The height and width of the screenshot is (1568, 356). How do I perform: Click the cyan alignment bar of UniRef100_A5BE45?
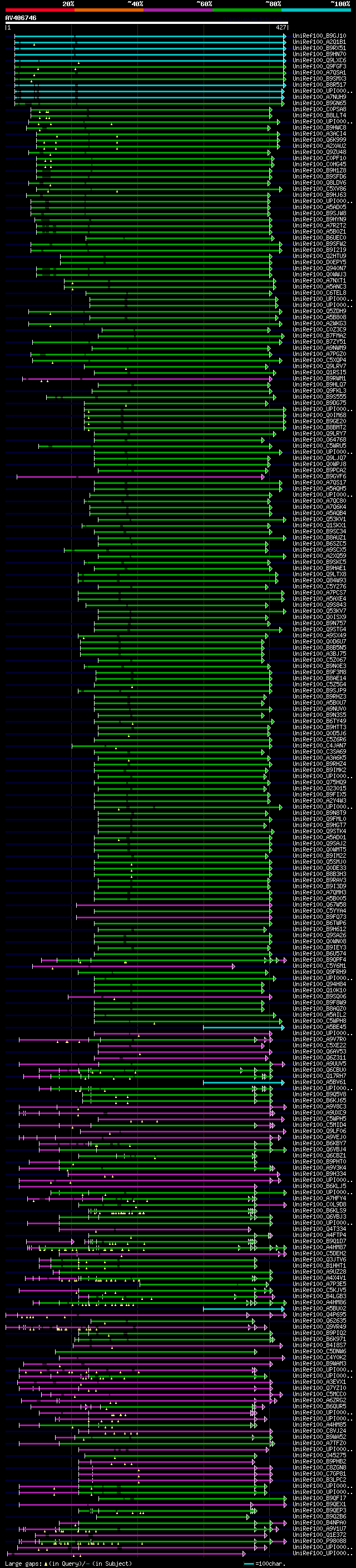[244, 1027]
